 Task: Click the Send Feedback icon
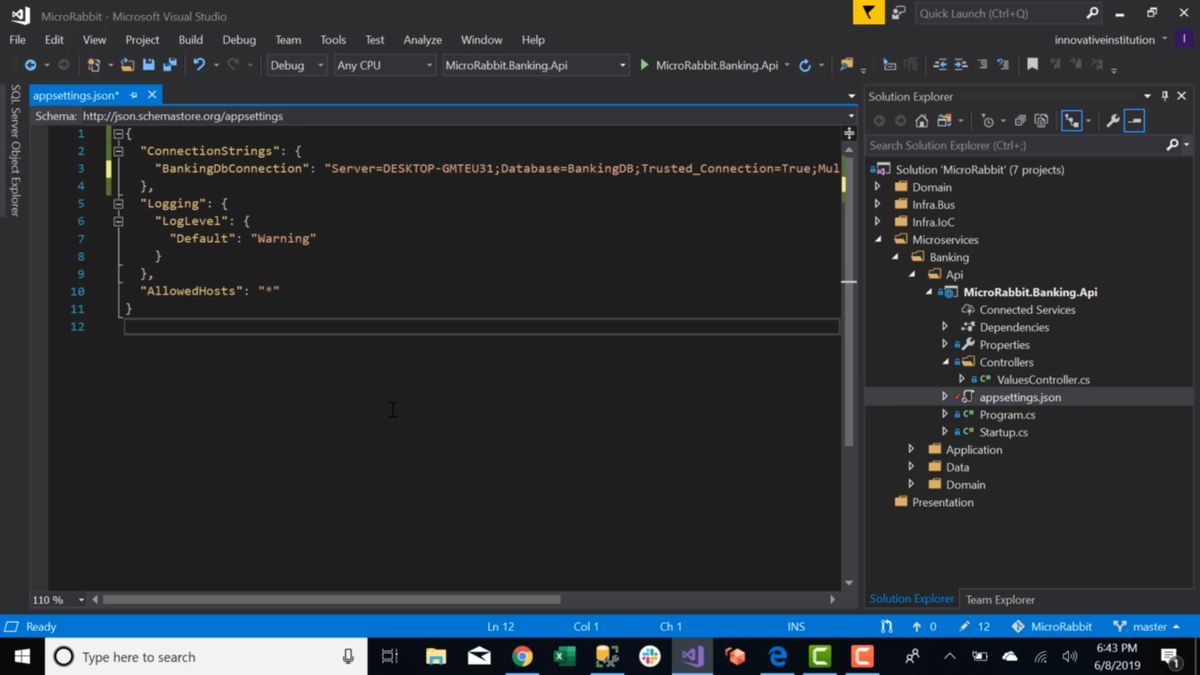tap(899, 13)
